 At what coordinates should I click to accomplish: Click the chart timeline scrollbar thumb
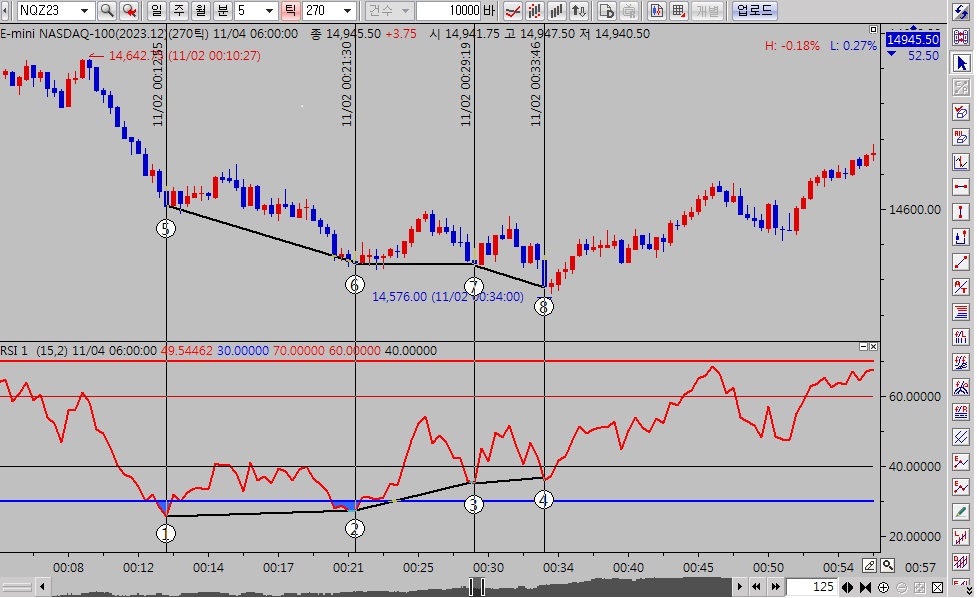(477, 586)
